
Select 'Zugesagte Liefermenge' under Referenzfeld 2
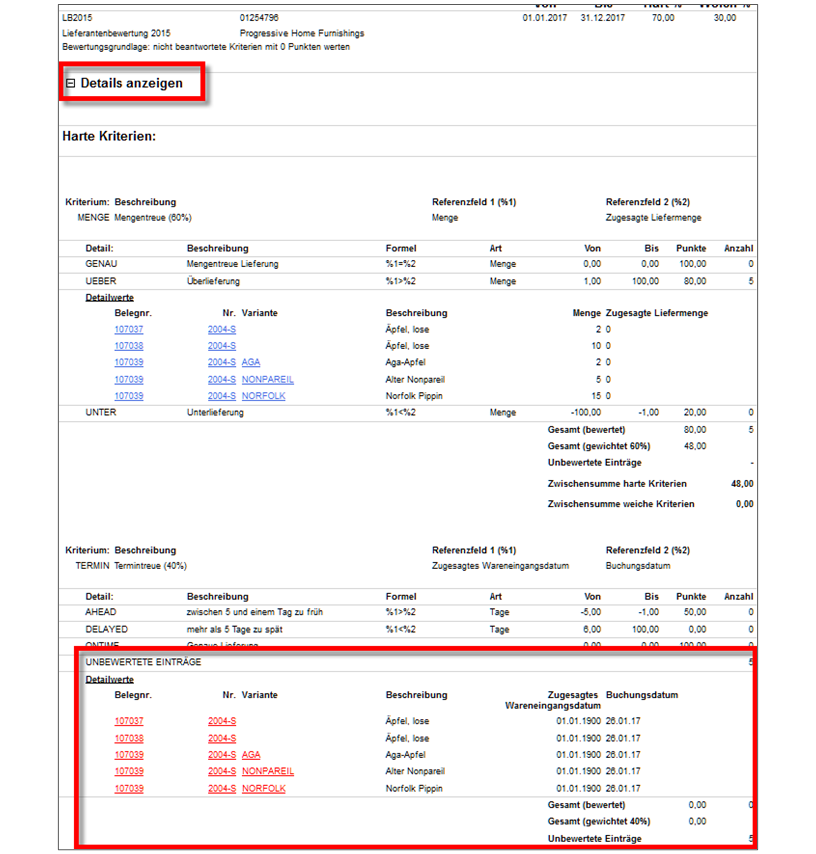654,218
